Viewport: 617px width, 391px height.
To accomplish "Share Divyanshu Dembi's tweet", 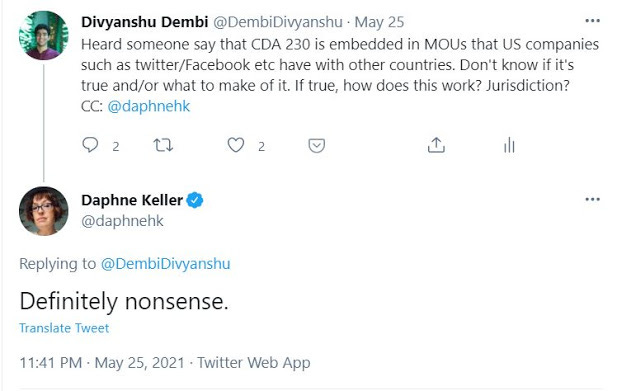I will tap(436, 145).
